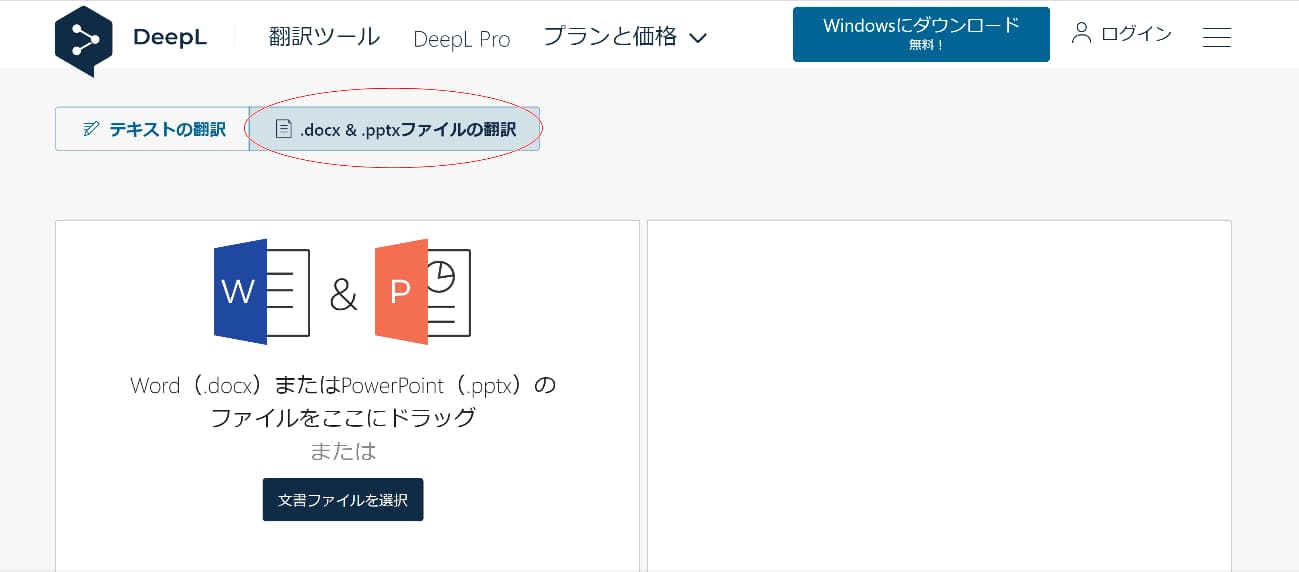Select .docx & .pptxファイルの翻訳 tab

click(394, 129)
